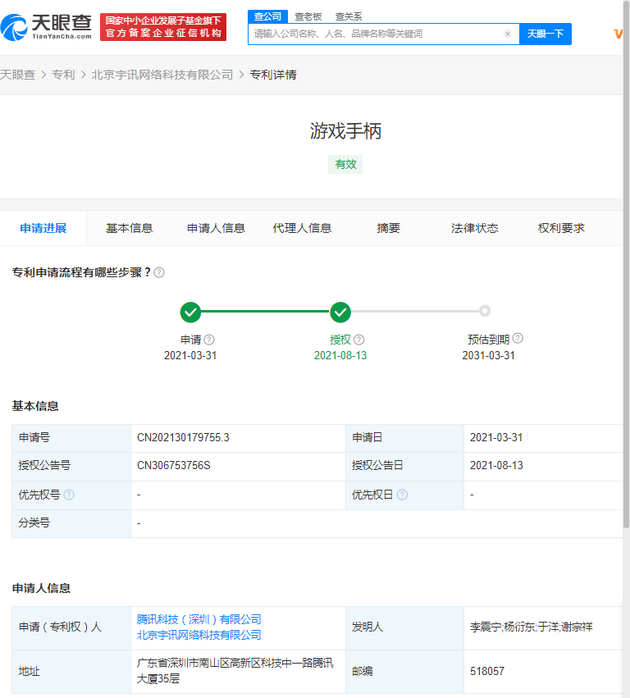Click the estimated expiry date 2031-03-31
The height and width of the screenshot is (698, 630).
coord(488,356)
